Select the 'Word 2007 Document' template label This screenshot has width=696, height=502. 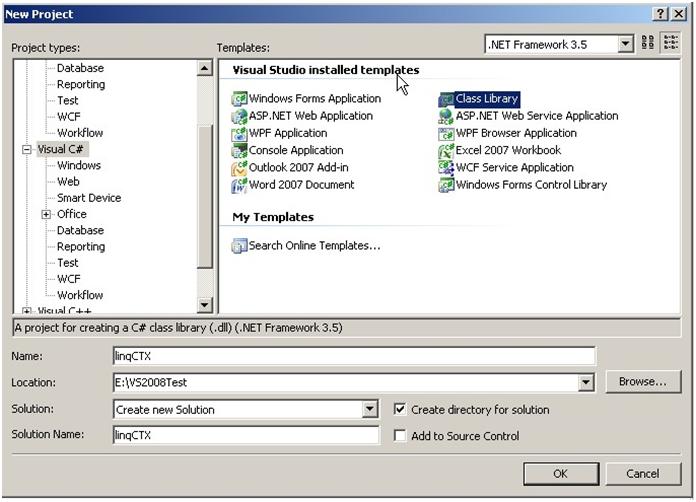[301, 185]
